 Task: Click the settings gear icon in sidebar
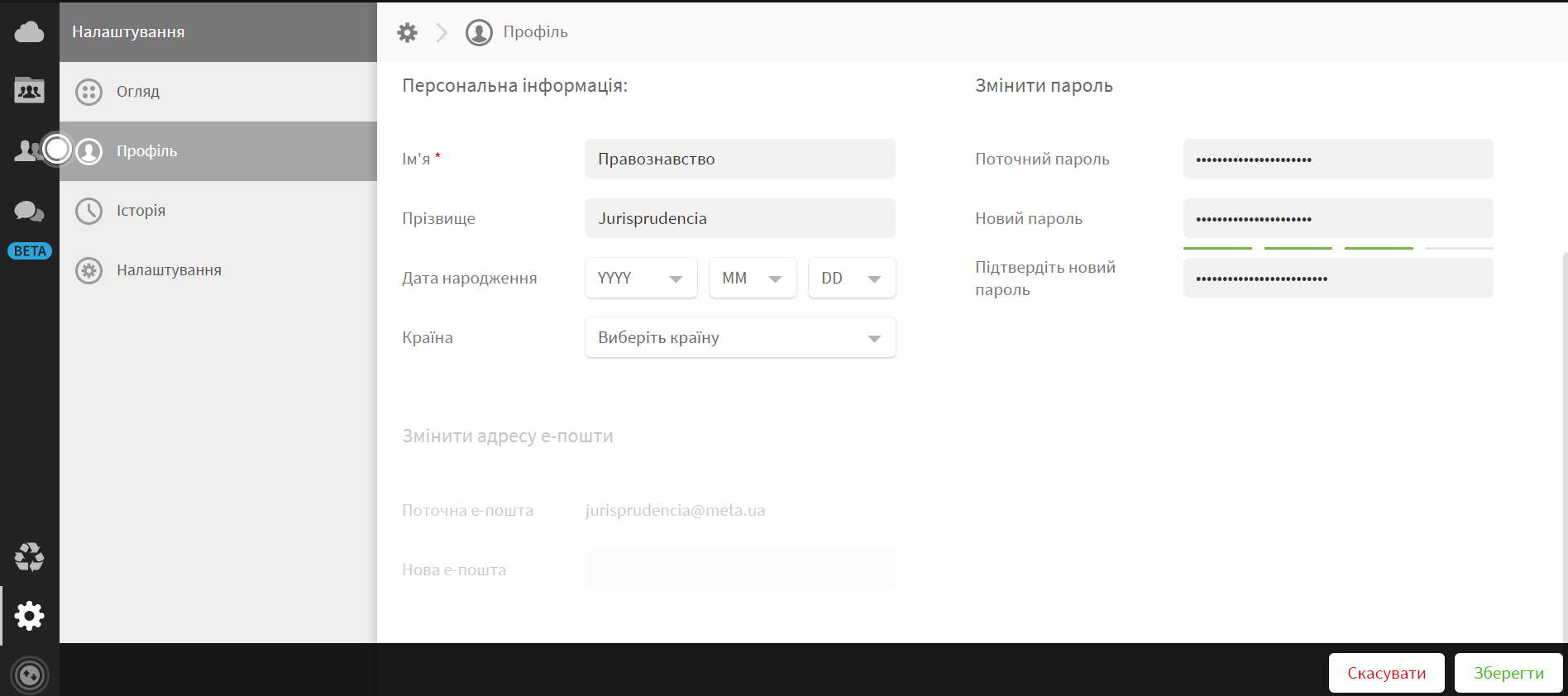tap(29, 616)
